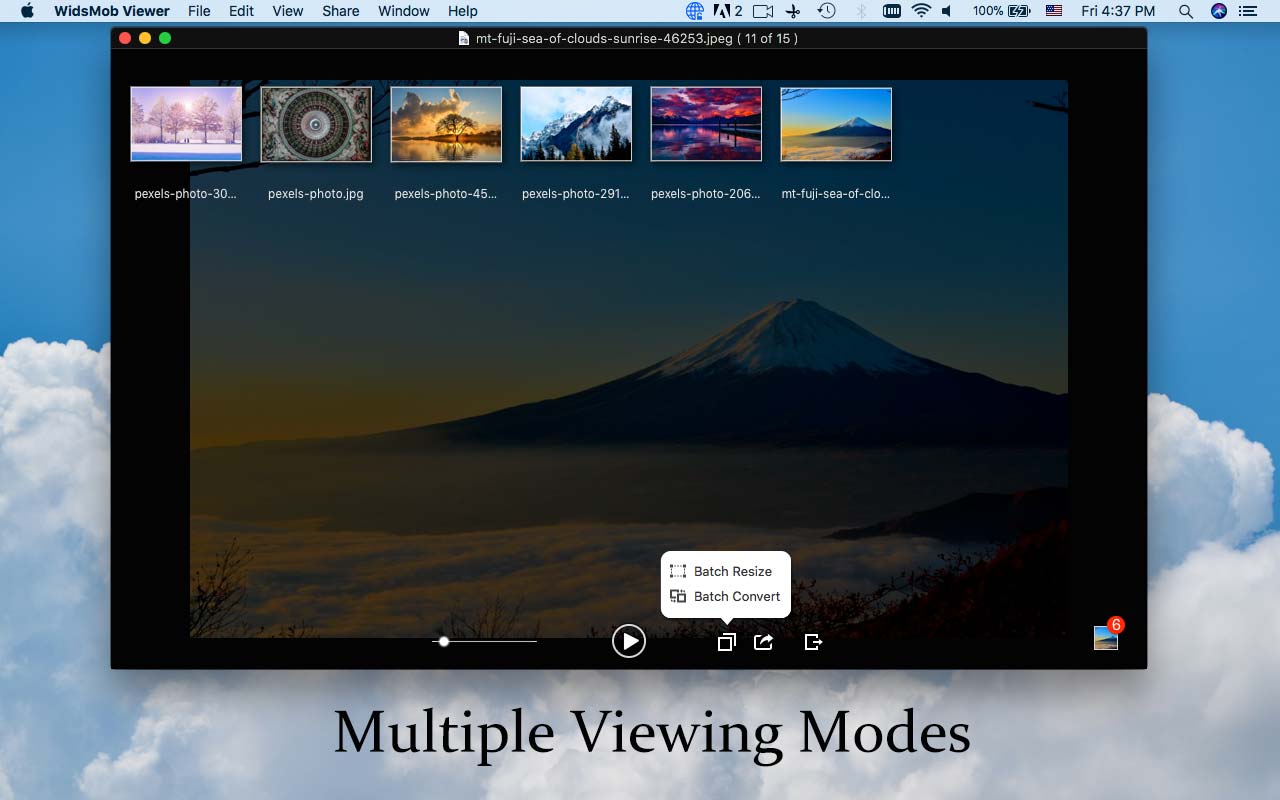Choose Batch Resize from the popup

point(733,571)
